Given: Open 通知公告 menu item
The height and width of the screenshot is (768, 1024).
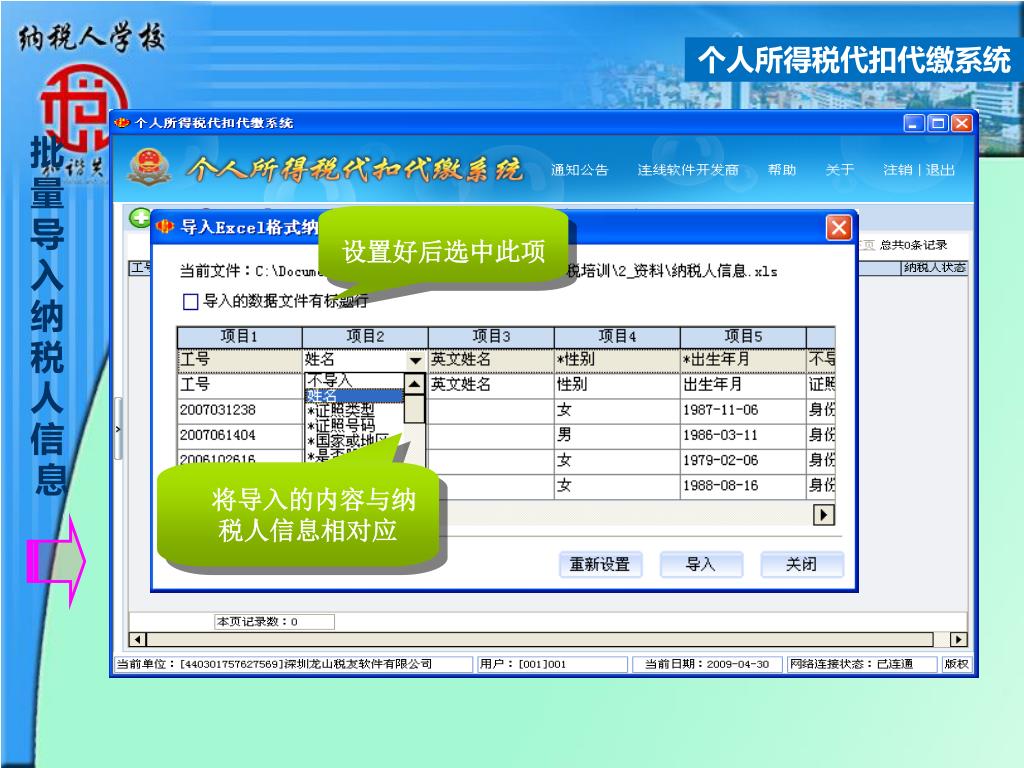Looking at the screenshot, I should pos(579,170).
